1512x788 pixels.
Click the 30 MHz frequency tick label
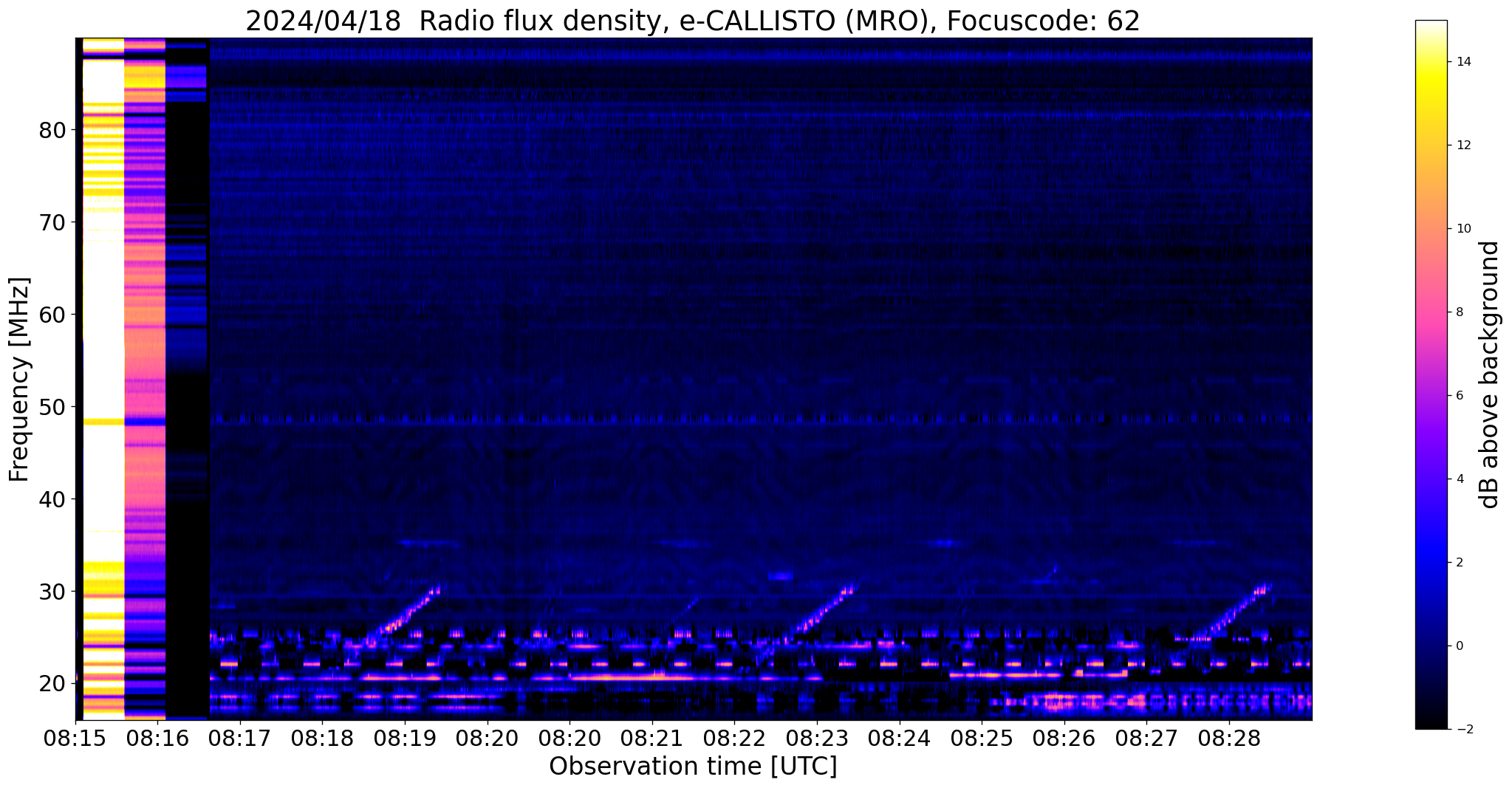coord(52,592)
